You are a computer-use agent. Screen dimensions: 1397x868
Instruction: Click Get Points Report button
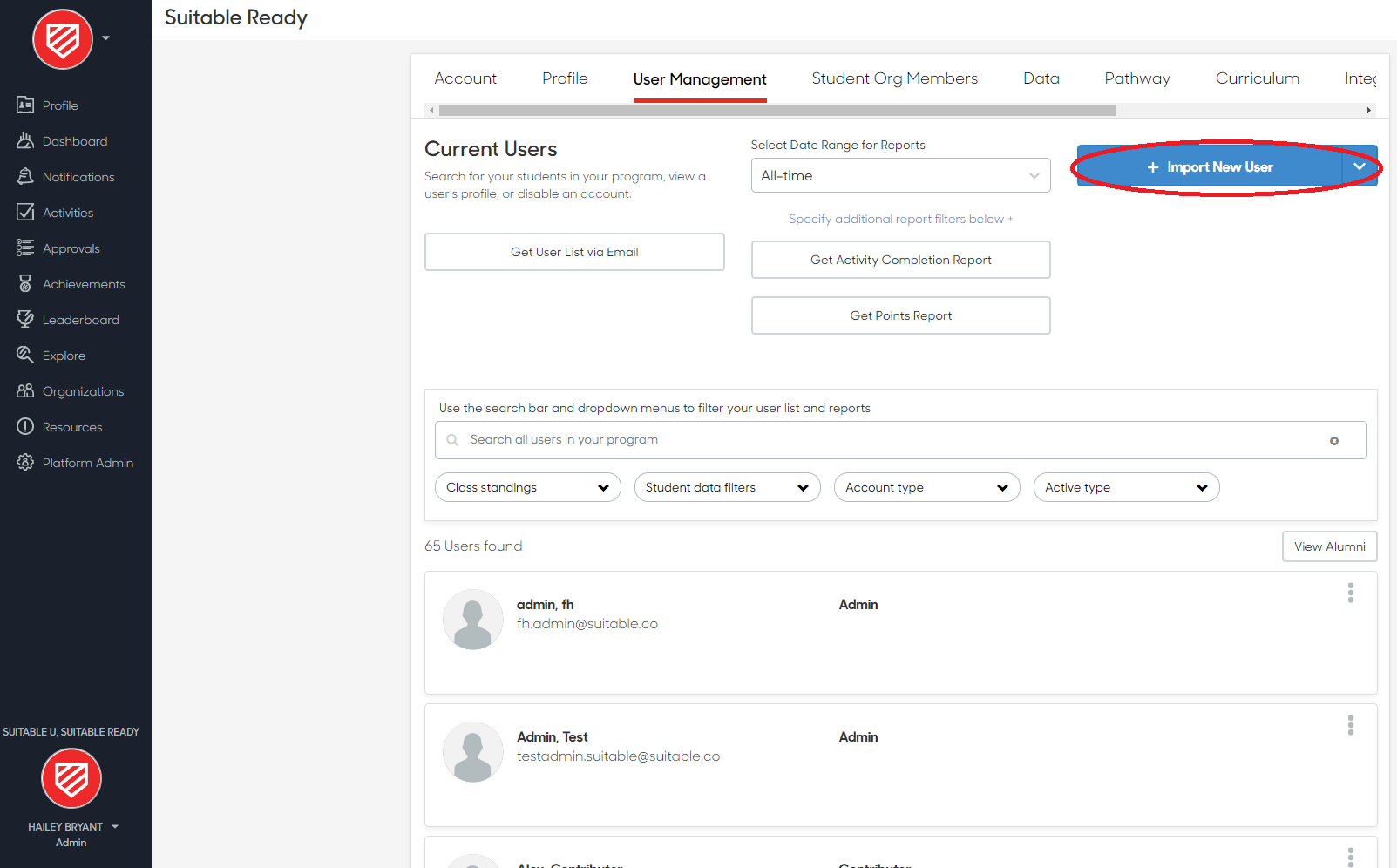(x=900, y=315)
